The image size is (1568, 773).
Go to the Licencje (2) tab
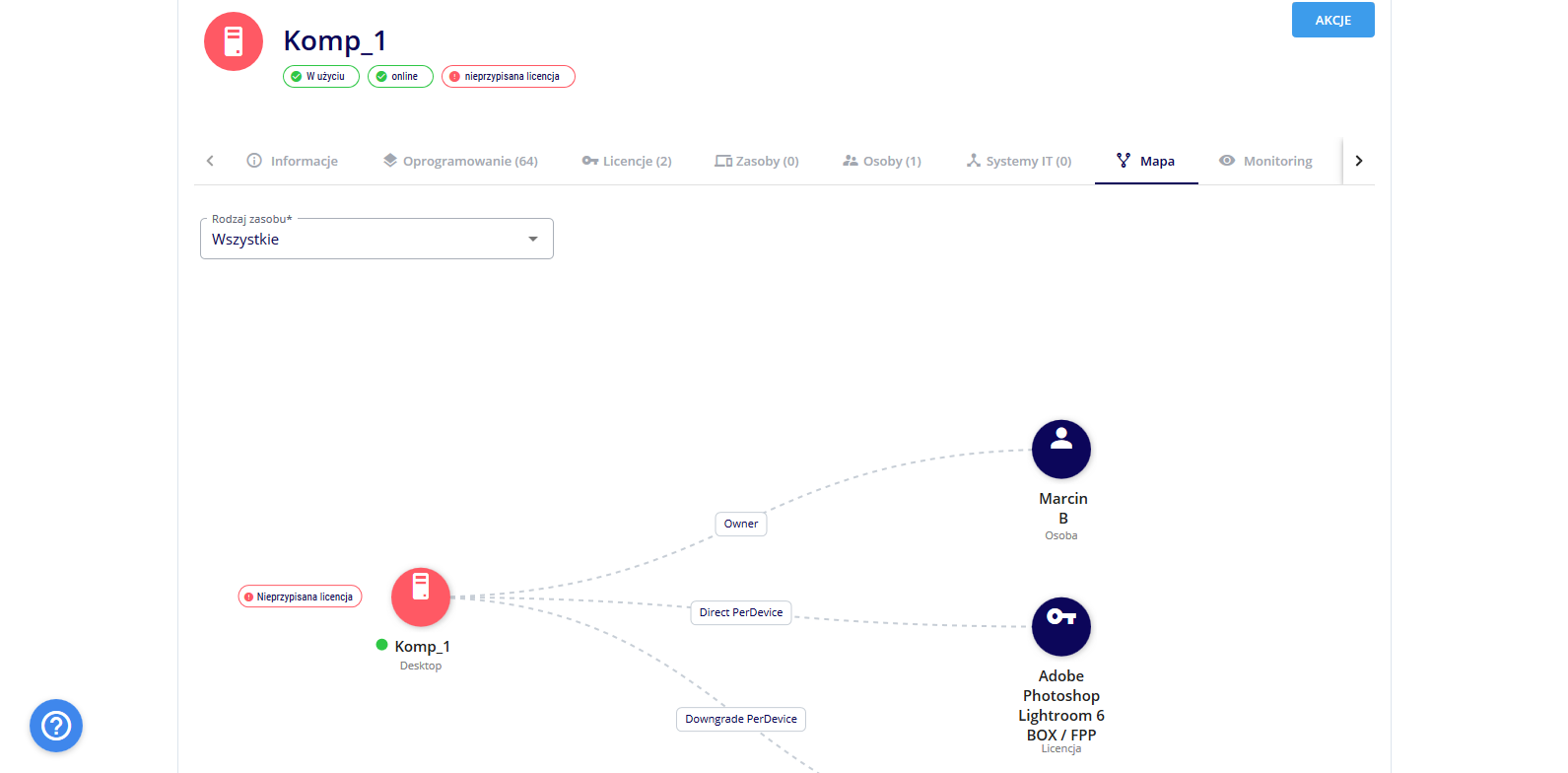(627, 161)
